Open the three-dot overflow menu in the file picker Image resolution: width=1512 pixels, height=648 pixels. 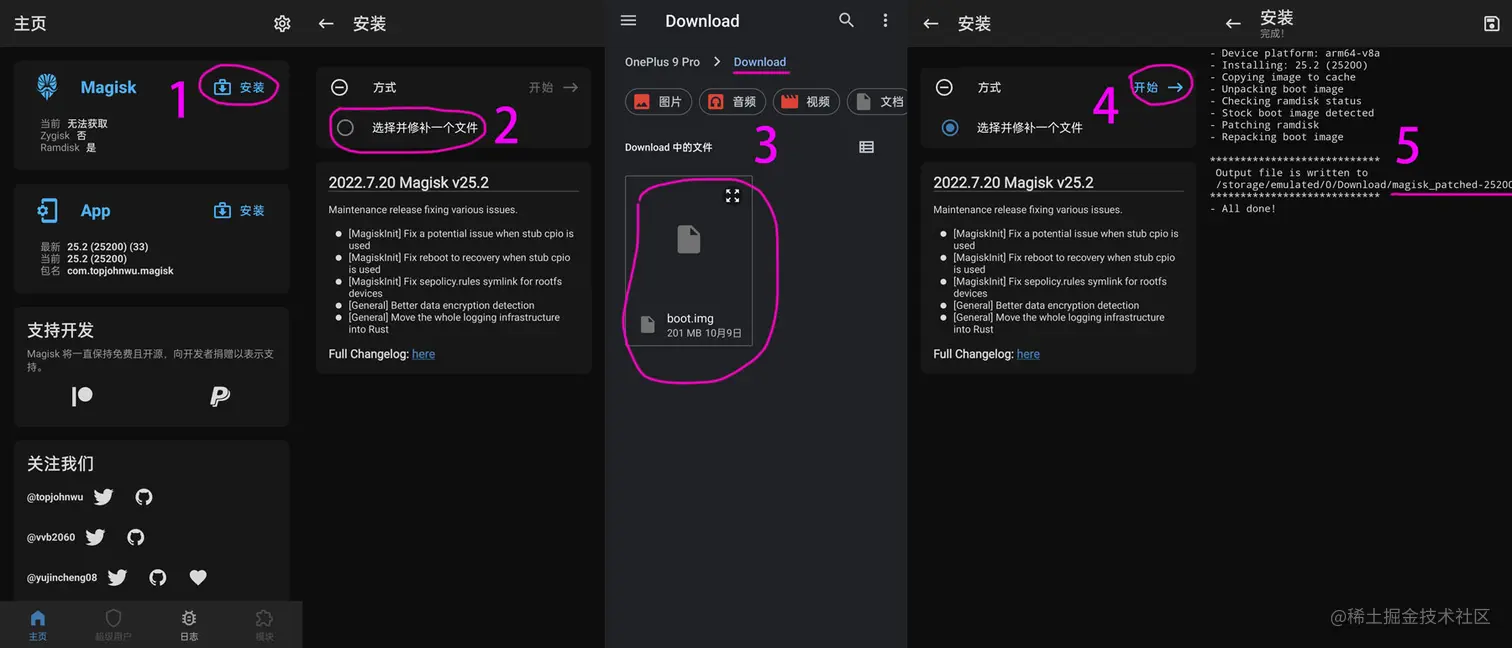[x=885, y=21]
